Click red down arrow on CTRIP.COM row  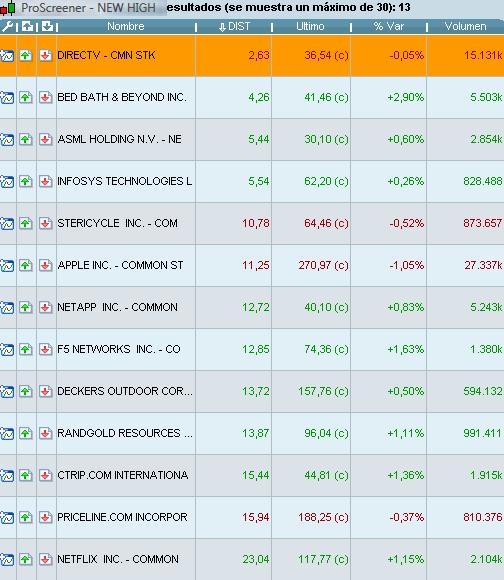[x=45, y=475]
